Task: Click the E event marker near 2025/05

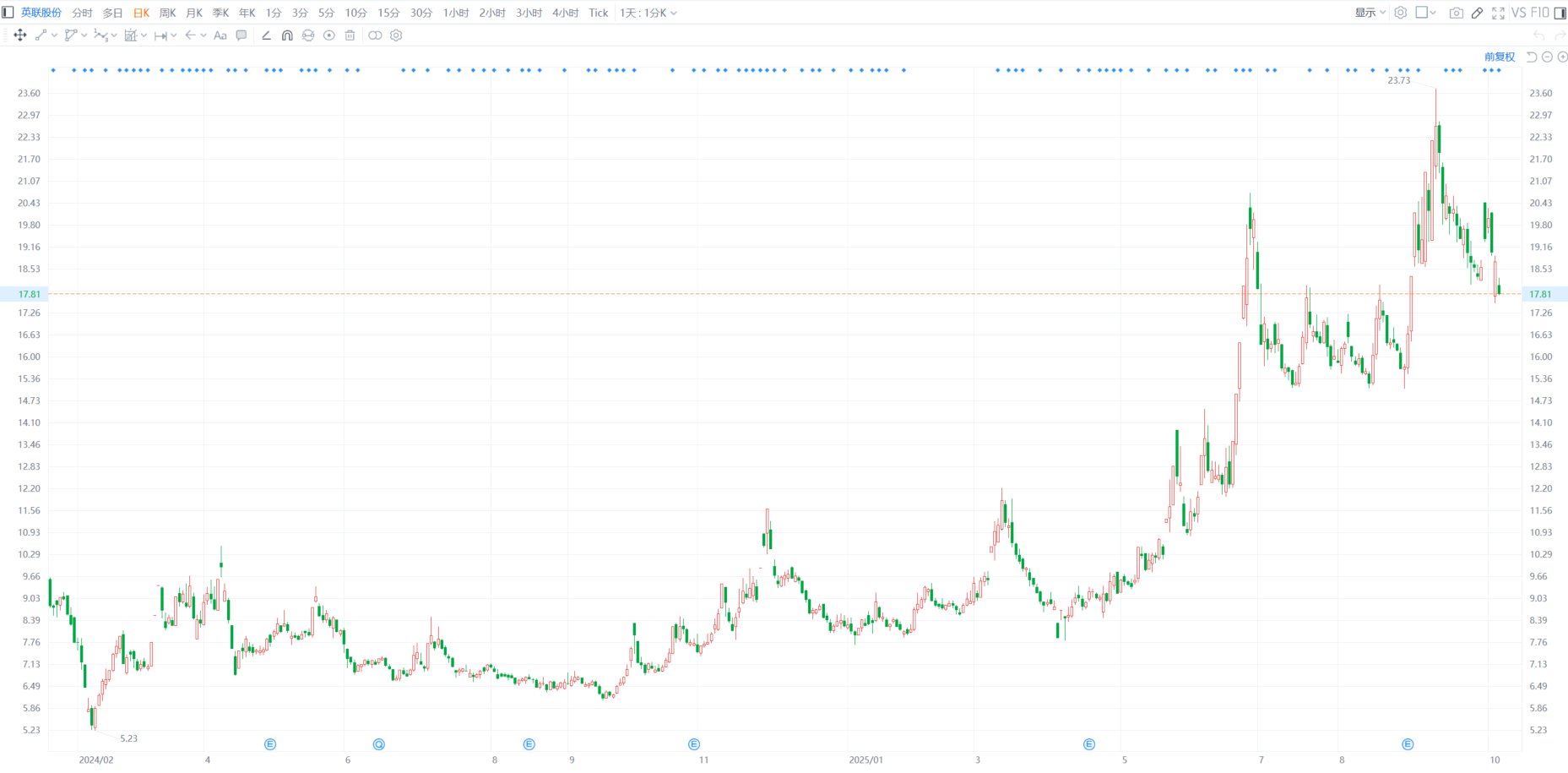Action: point(1088,744)
